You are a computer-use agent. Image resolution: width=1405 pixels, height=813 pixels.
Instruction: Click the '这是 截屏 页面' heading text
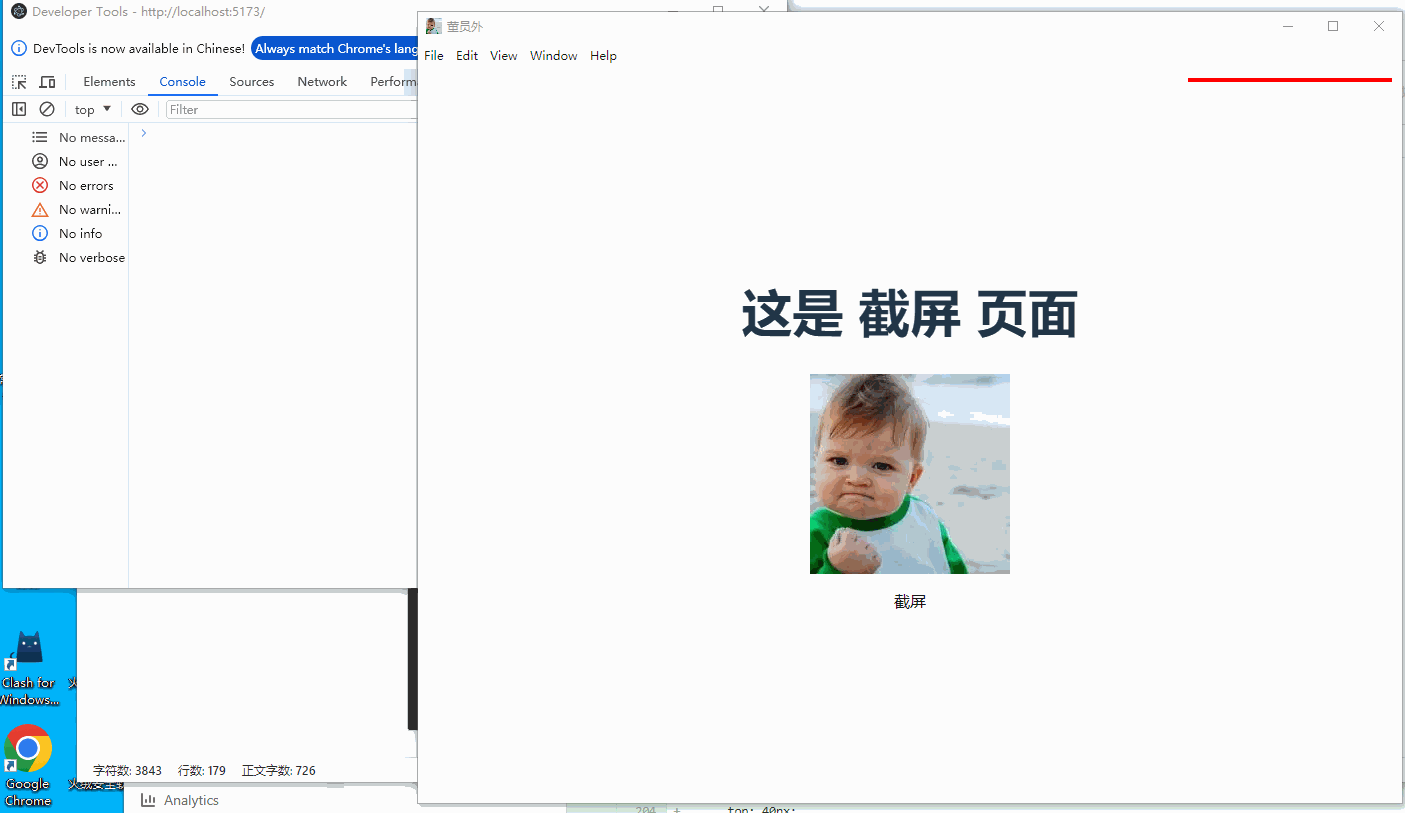point(909,314)
